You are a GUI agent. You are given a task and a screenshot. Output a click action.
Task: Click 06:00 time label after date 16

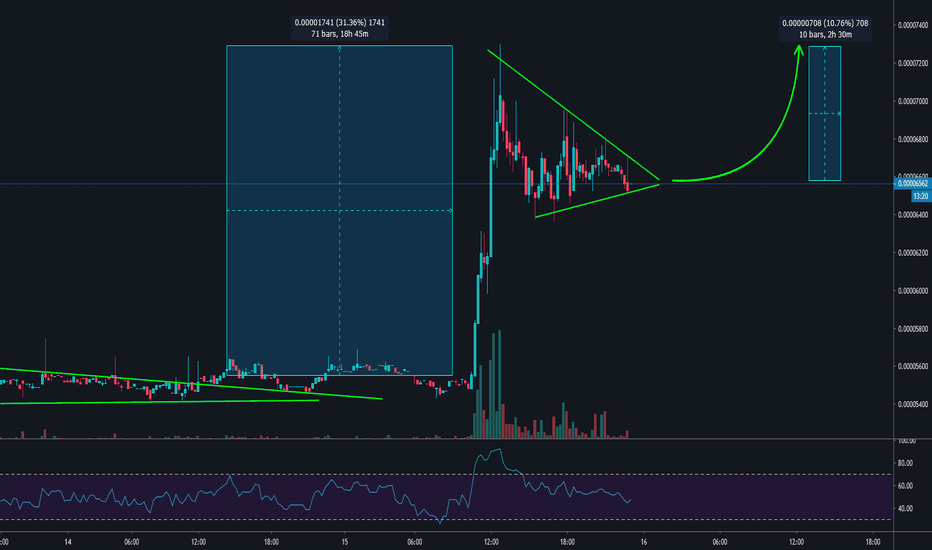(x=720, y=542)
